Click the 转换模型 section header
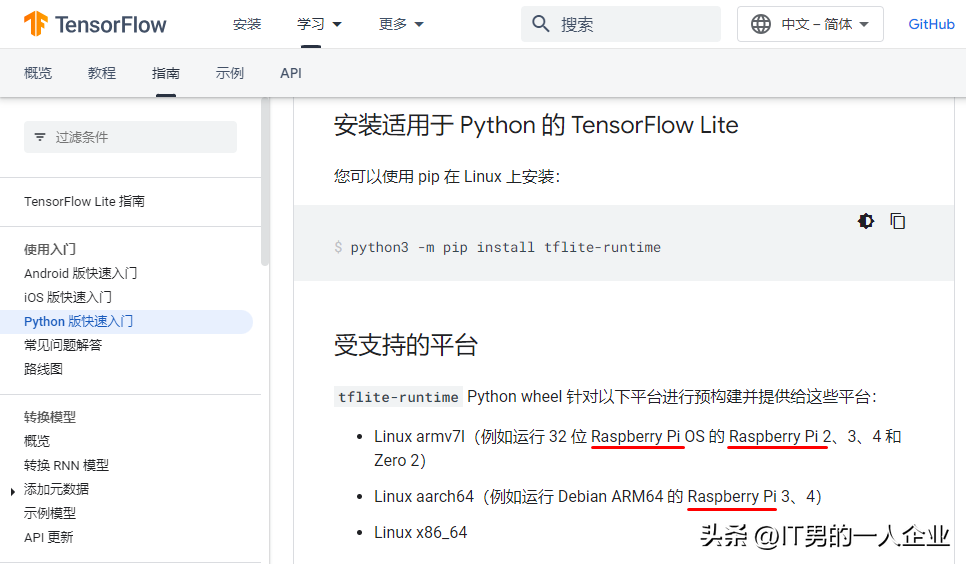 click(50, 417)
